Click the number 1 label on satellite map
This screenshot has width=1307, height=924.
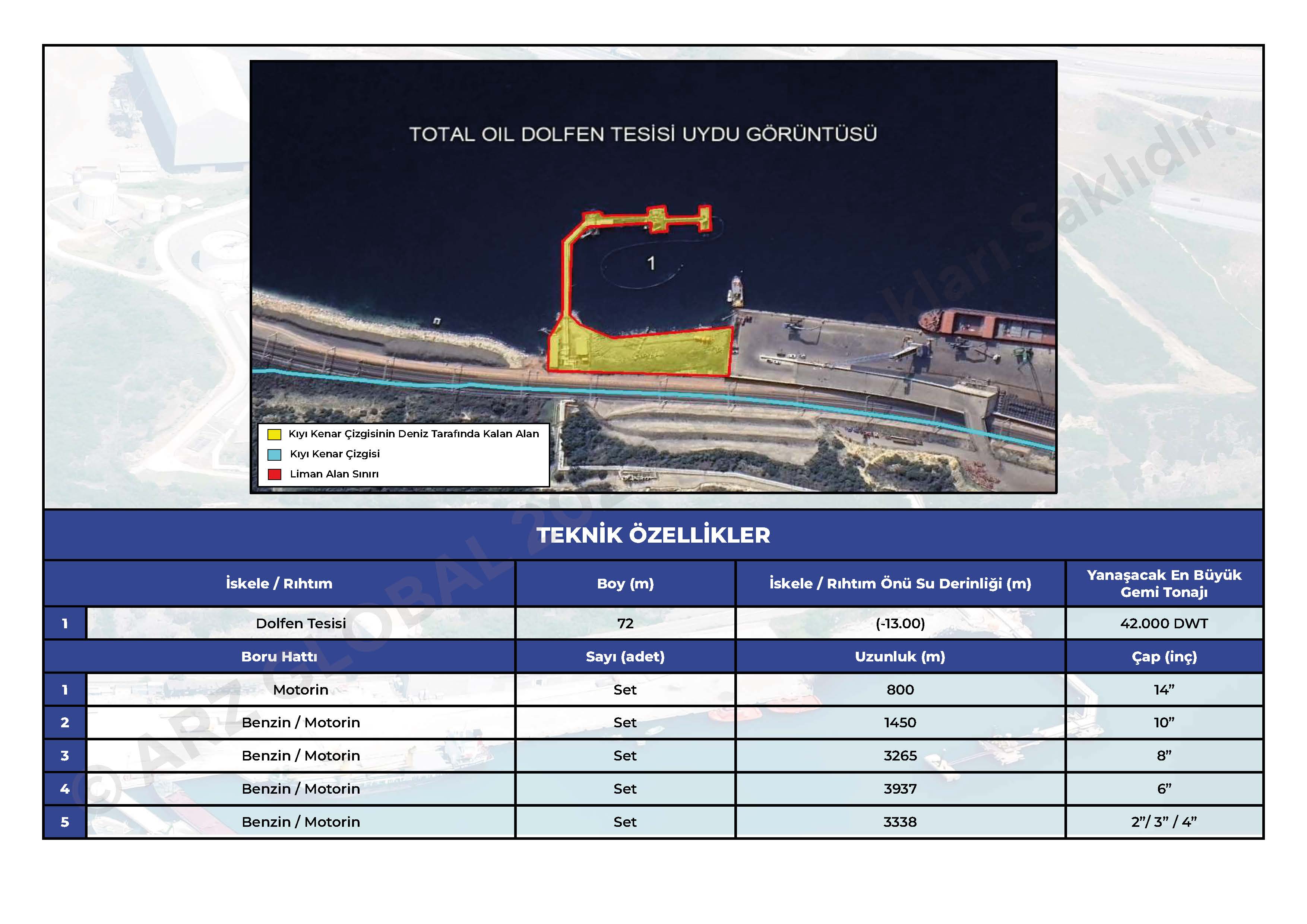pos(651,263)
